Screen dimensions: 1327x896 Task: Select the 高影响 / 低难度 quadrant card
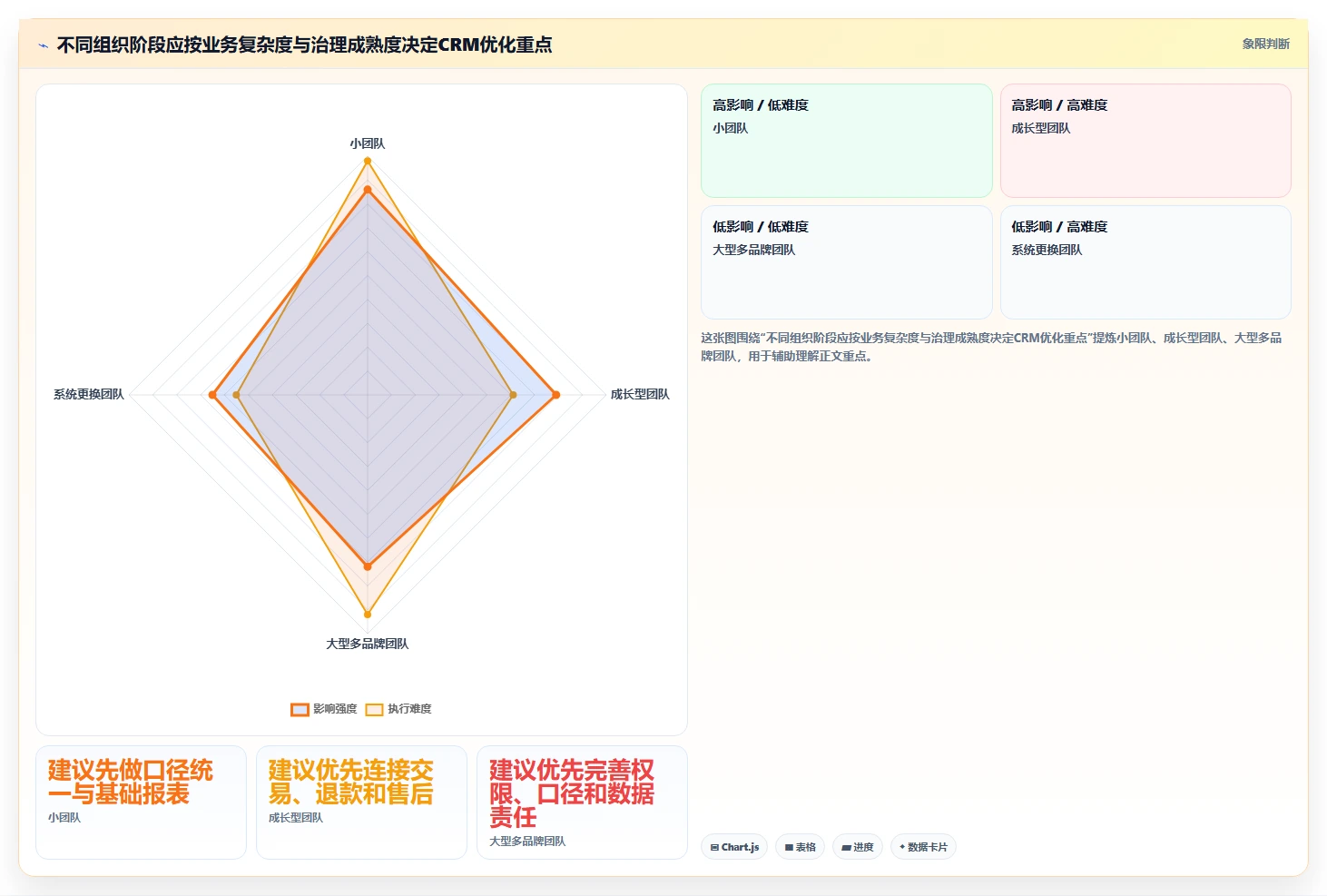click(846, 141)
